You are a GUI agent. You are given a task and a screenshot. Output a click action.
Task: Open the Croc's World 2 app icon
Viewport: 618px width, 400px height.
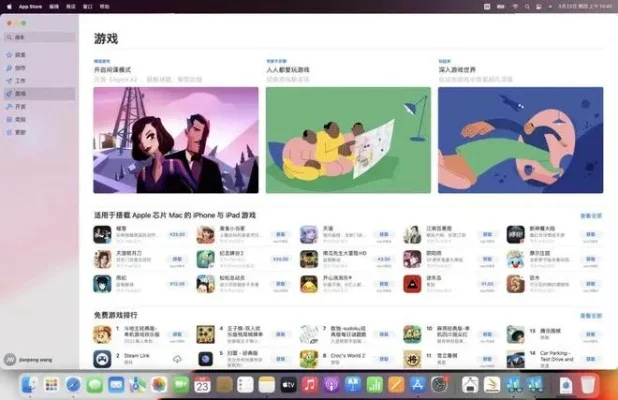click(x=309, y=359)
